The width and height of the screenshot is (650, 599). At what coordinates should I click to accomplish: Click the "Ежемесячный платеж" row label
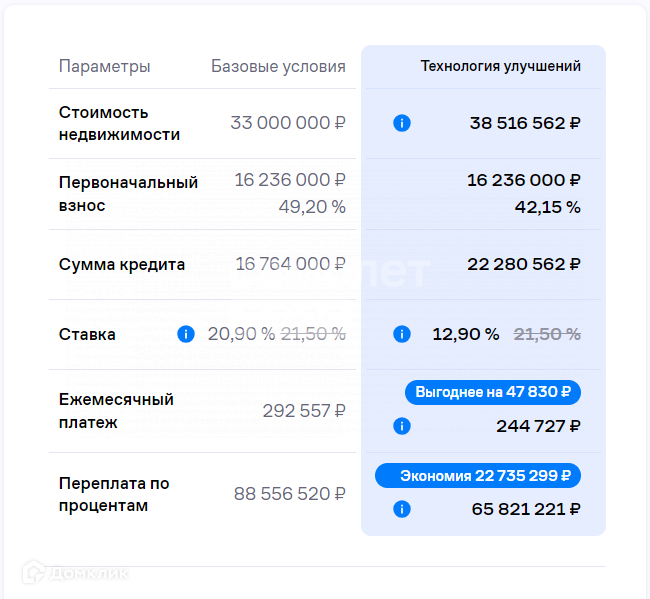[116, 411]
